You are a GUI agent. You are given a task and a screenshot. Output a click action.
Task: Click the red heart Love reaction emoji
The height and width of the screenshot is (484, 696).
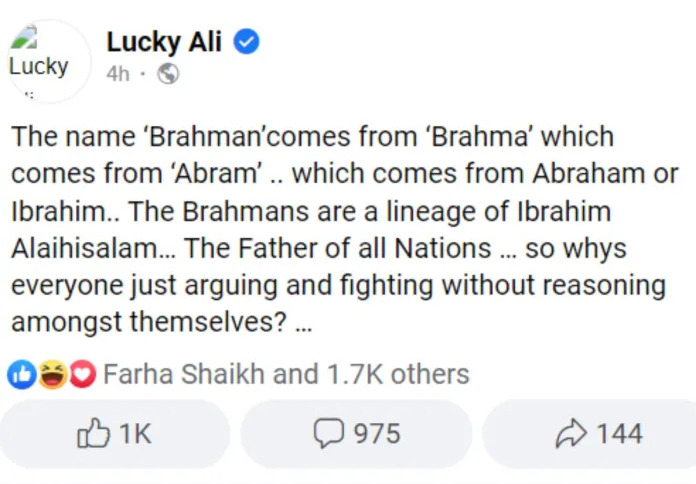(81, 375)
